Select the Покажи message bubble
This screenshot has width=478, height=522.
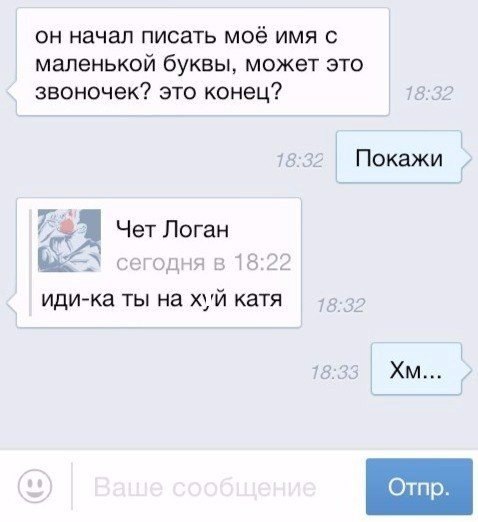point(399,157)
